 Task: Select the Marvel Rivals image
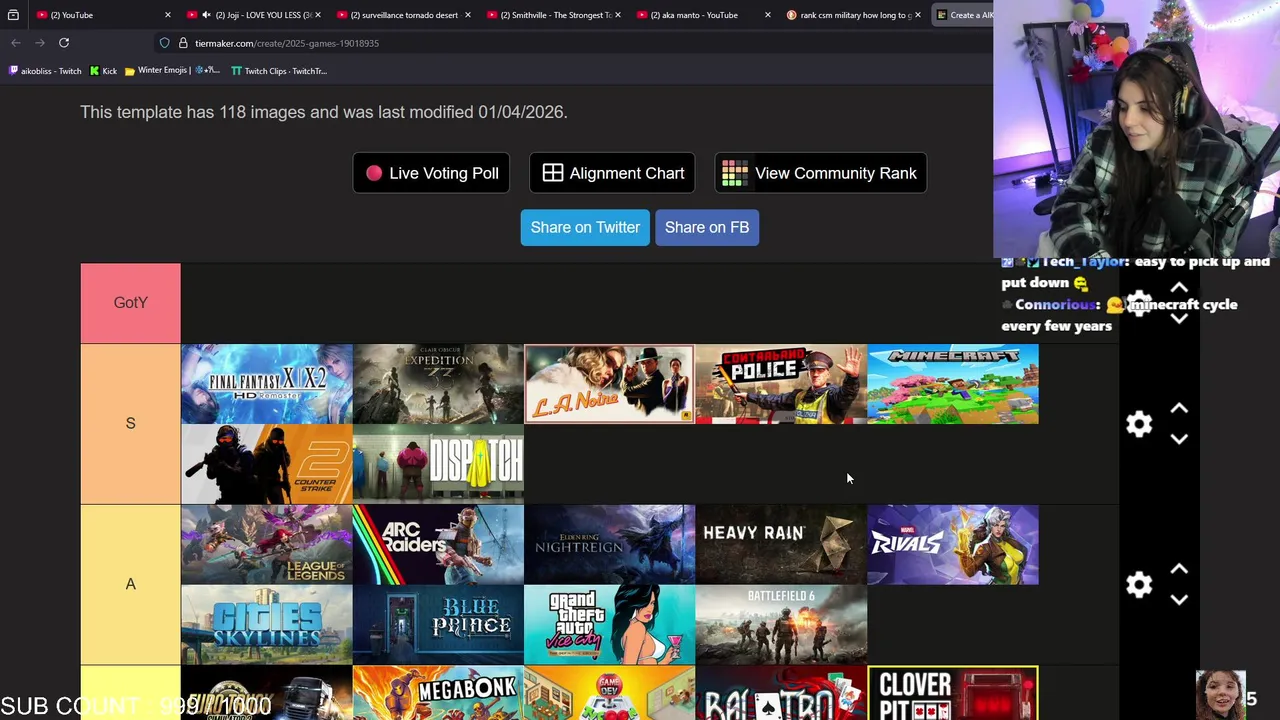point(953,545)
